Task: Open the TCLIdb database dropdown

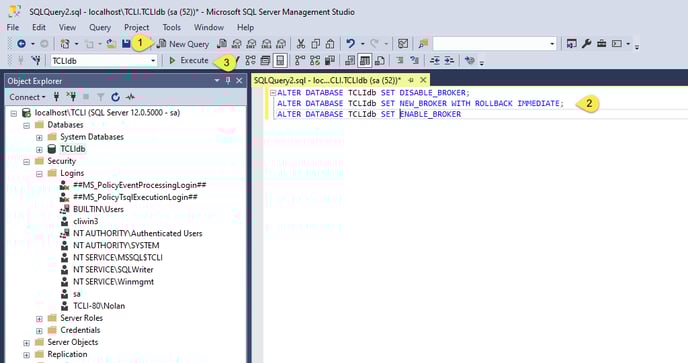Action: tap(153, 61)
